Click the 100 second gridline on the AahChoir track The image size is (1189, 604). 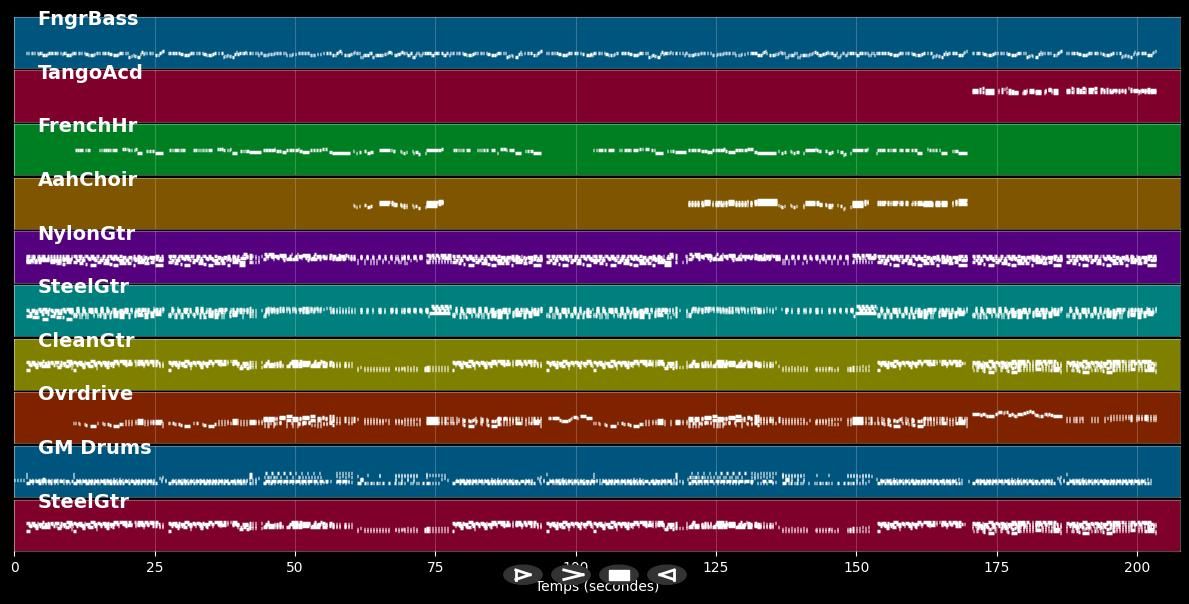[576, 204]
